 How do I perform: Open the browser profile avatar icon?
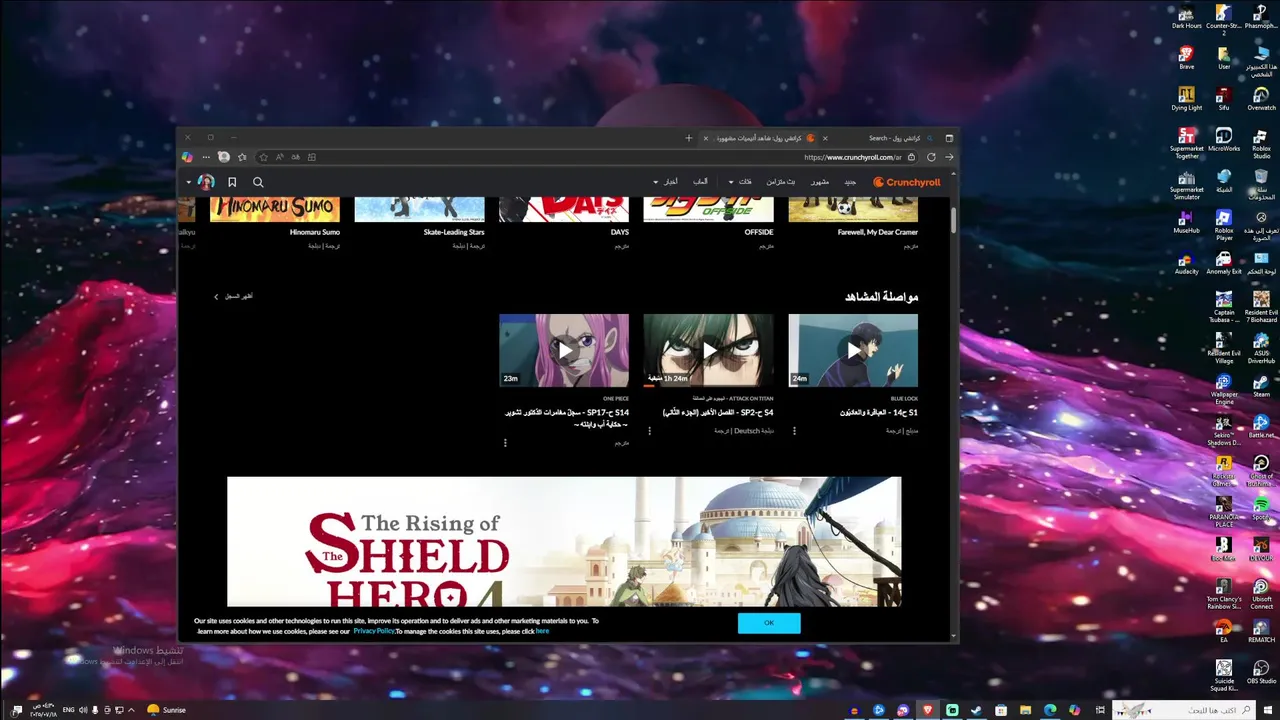(x=224, y=157)
